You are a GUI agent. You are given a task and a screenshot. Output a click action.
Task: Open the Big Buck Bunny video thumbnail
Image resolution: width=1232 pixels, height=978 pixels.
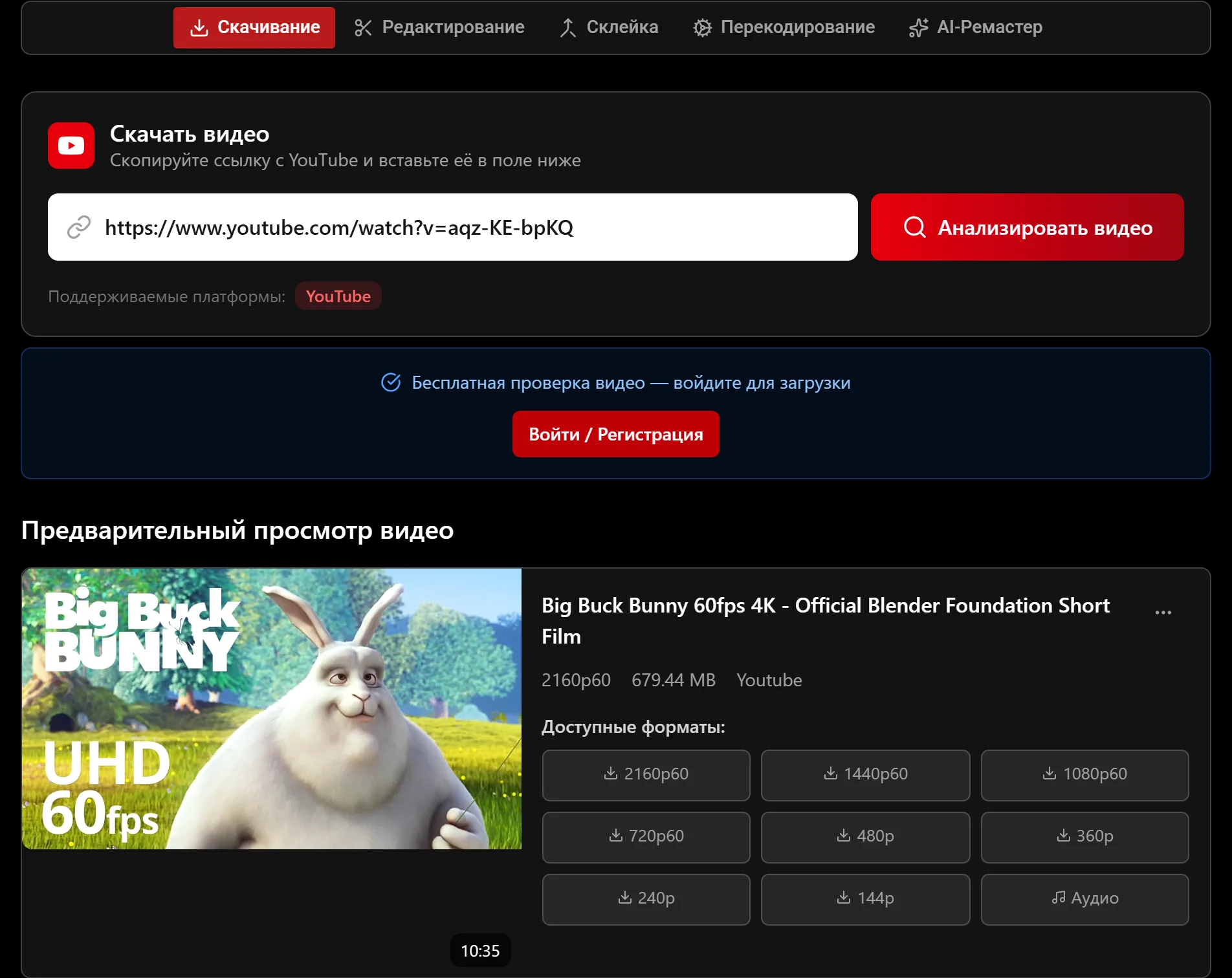(x=272, y=709)
